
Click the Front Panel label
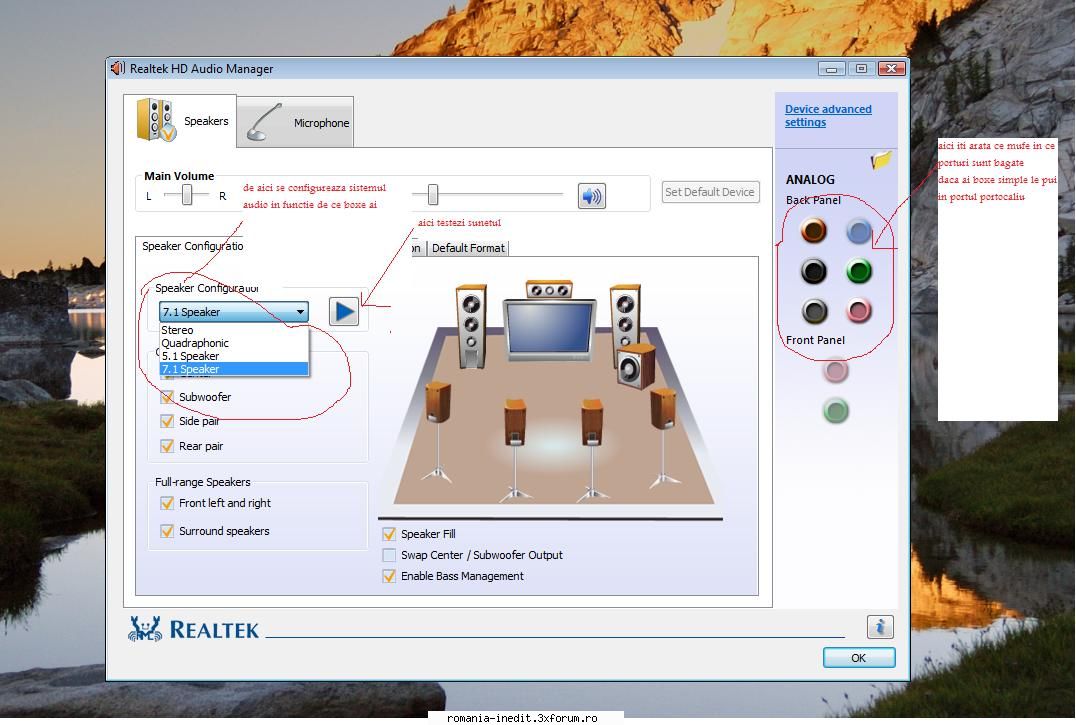[x=815, y=340]
